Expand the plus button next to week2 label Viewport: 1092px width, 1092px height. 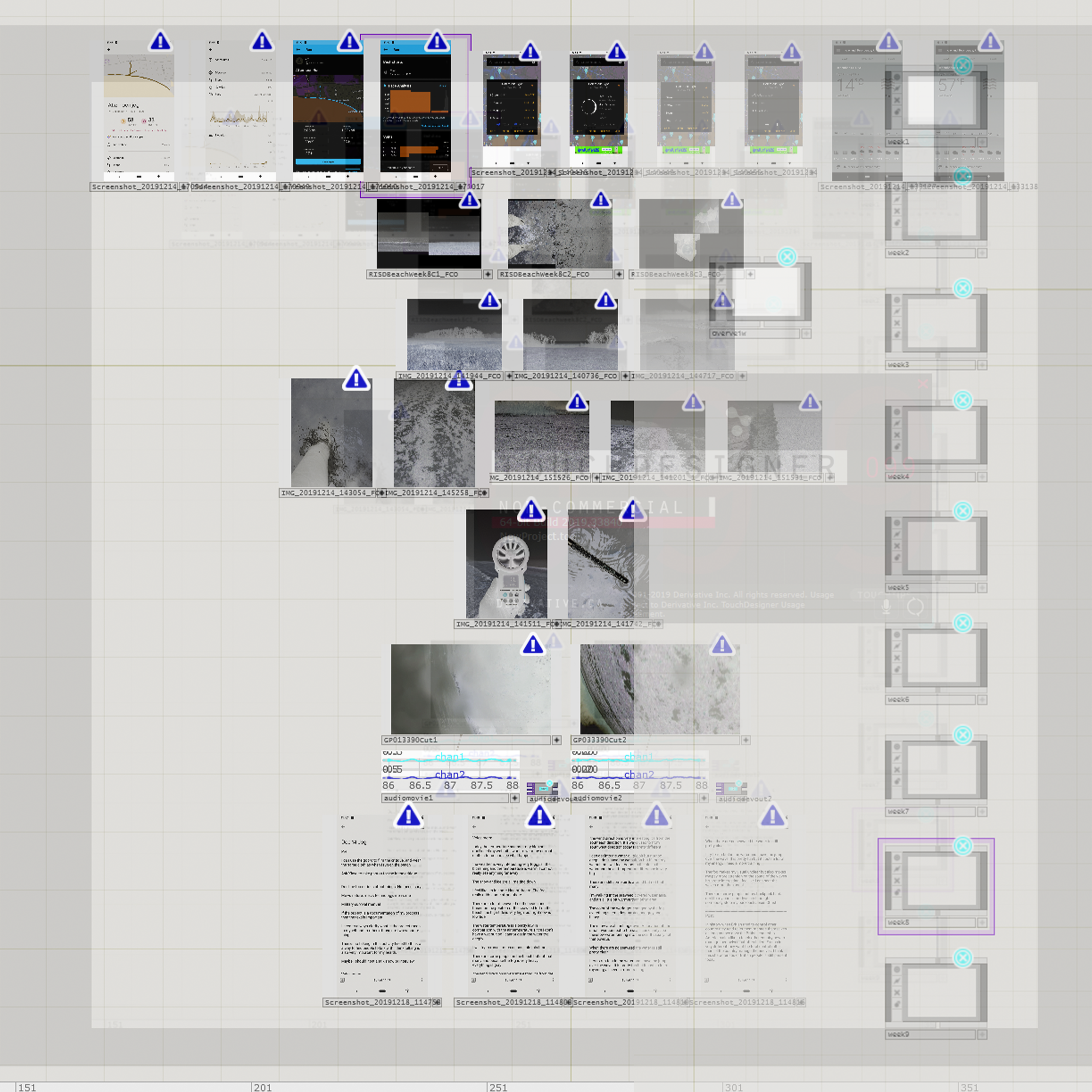tap(982, 253)
